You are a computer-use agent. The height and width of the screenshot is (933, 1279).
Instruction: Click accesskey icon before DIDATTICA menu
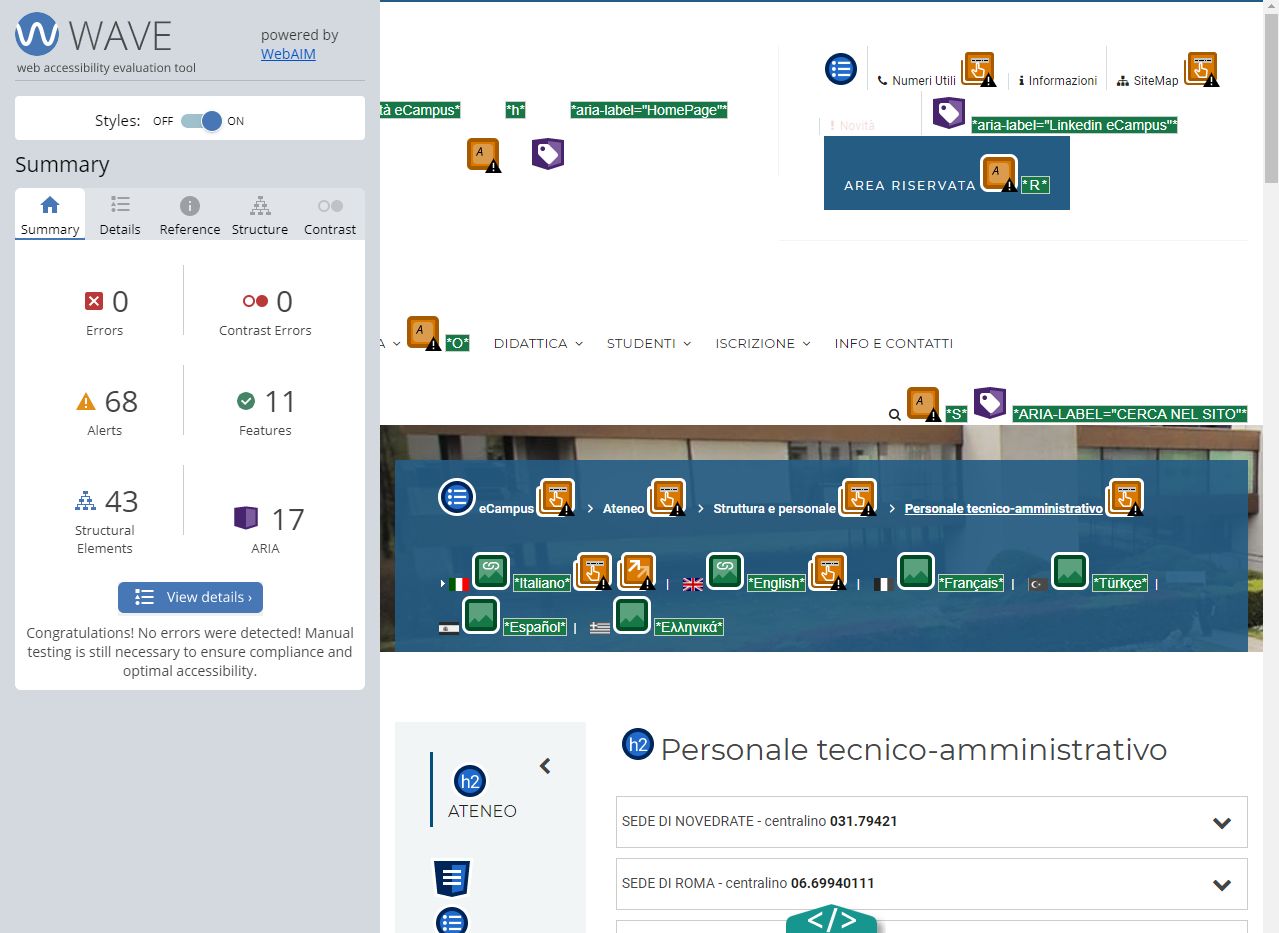[424, 334]
